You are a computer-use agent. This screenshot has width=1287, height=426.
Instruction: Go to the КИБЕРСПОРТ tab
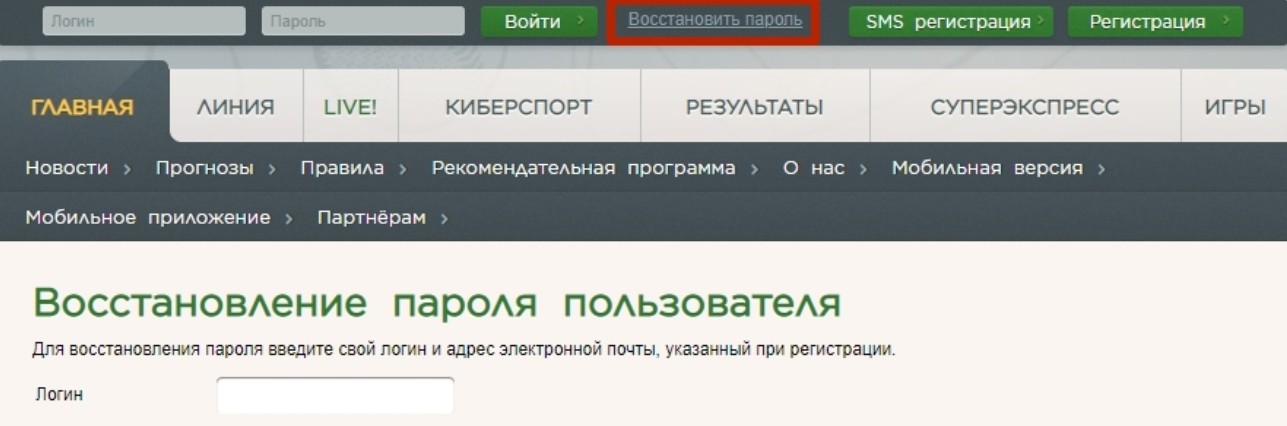click(518, 108)
